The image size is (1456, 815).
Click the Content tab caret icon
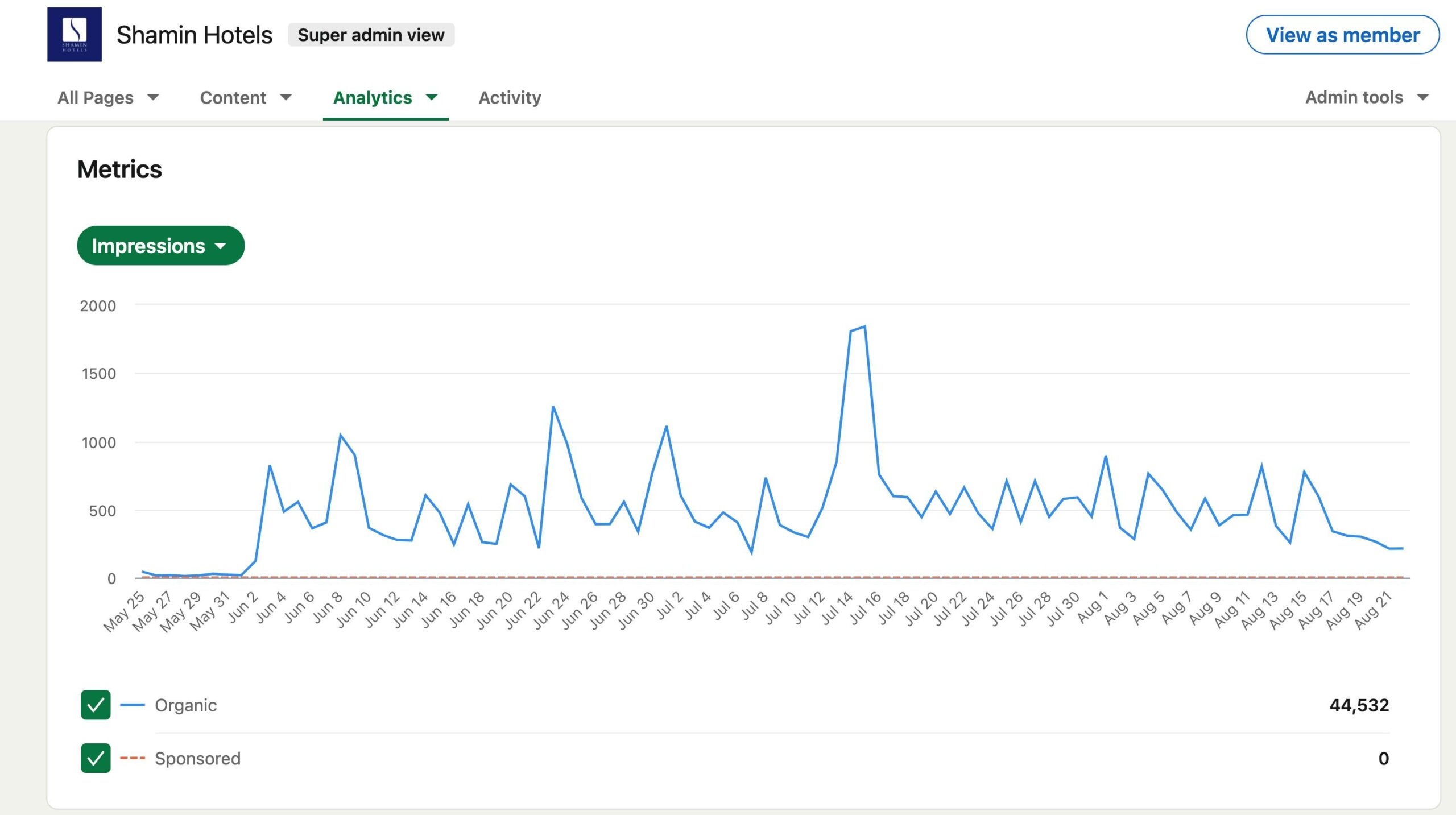point(286,97)
